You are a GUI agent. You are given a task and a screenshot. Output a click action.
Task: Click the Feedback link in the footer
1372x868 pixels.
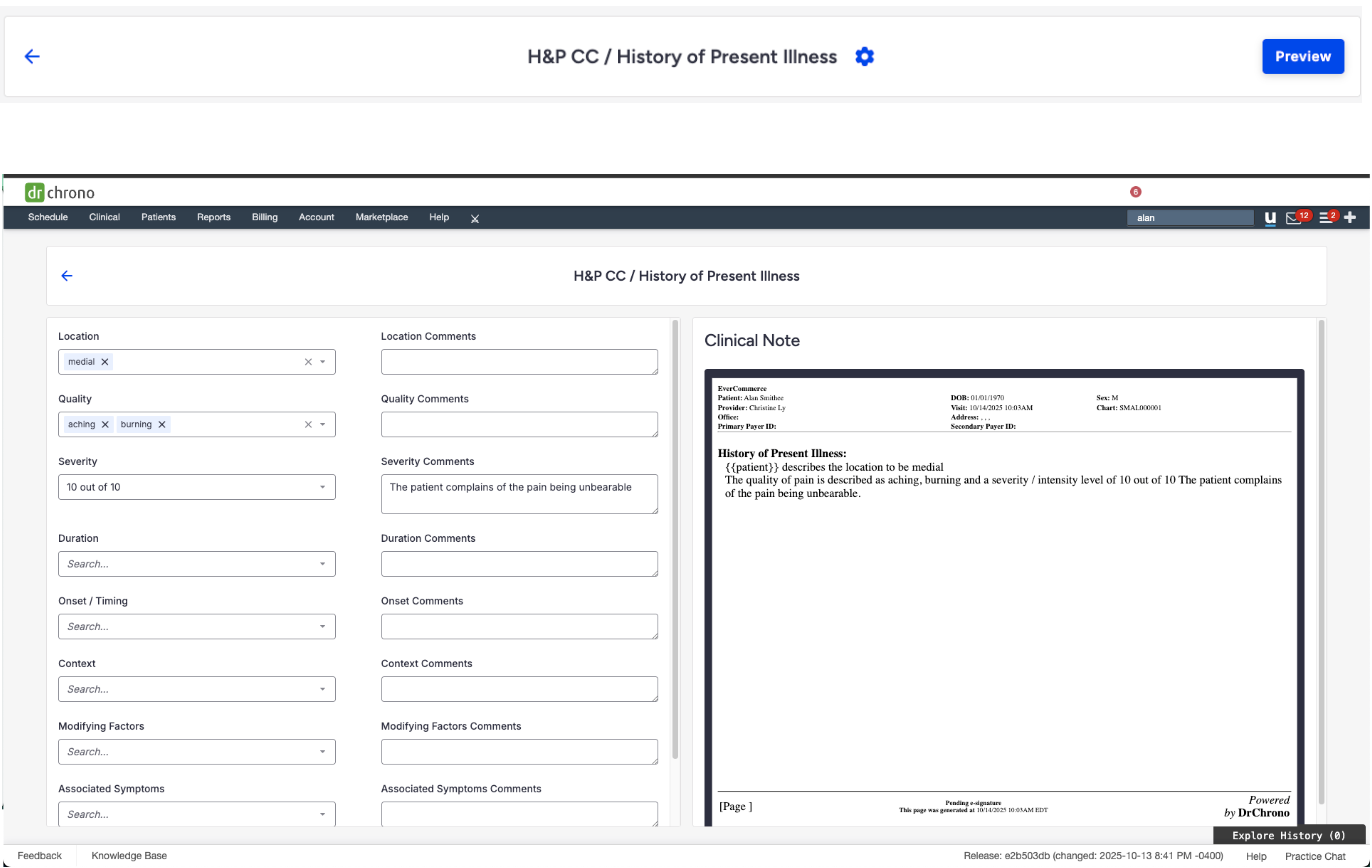coord(39,856)
